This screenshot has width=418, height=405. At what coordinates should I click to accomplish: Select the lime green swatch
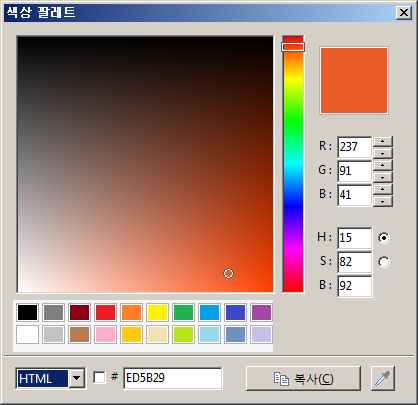pos(183,335)
